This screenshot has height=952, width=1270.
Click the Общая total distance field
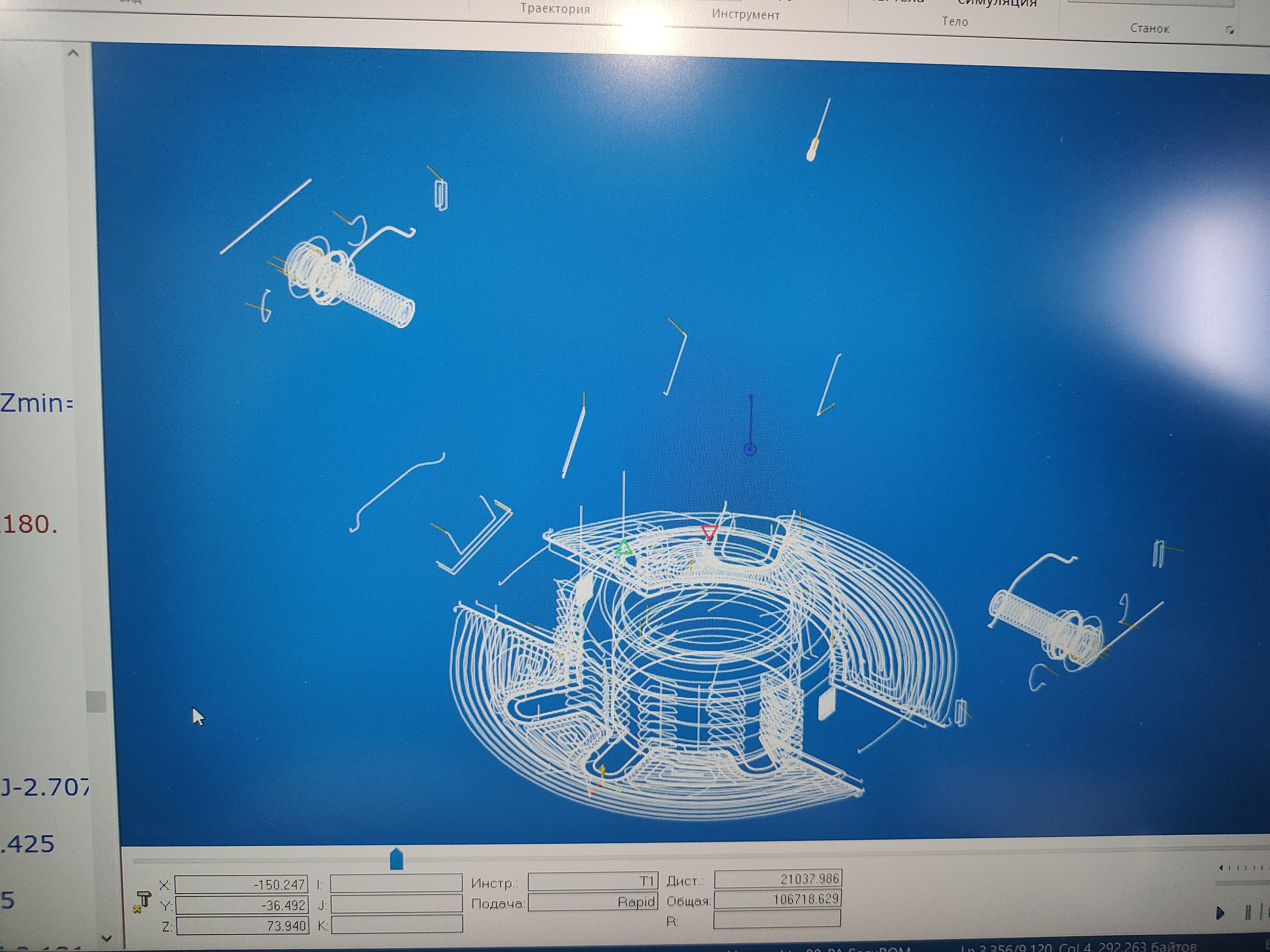click(x=777, y=899)
